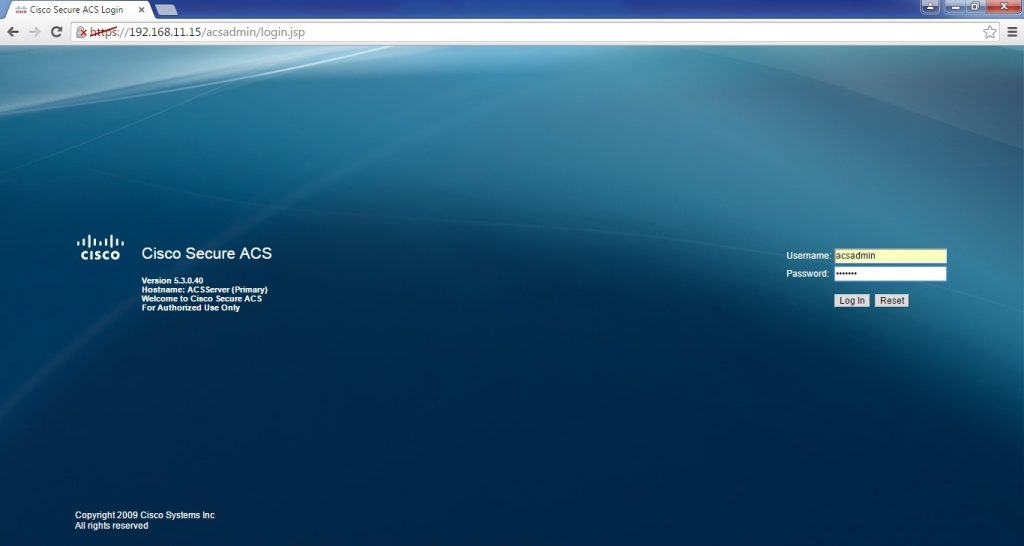Open the Chrome hamburger menu
This screenshot has height=546, width=1024.
tap(1011, 32)
